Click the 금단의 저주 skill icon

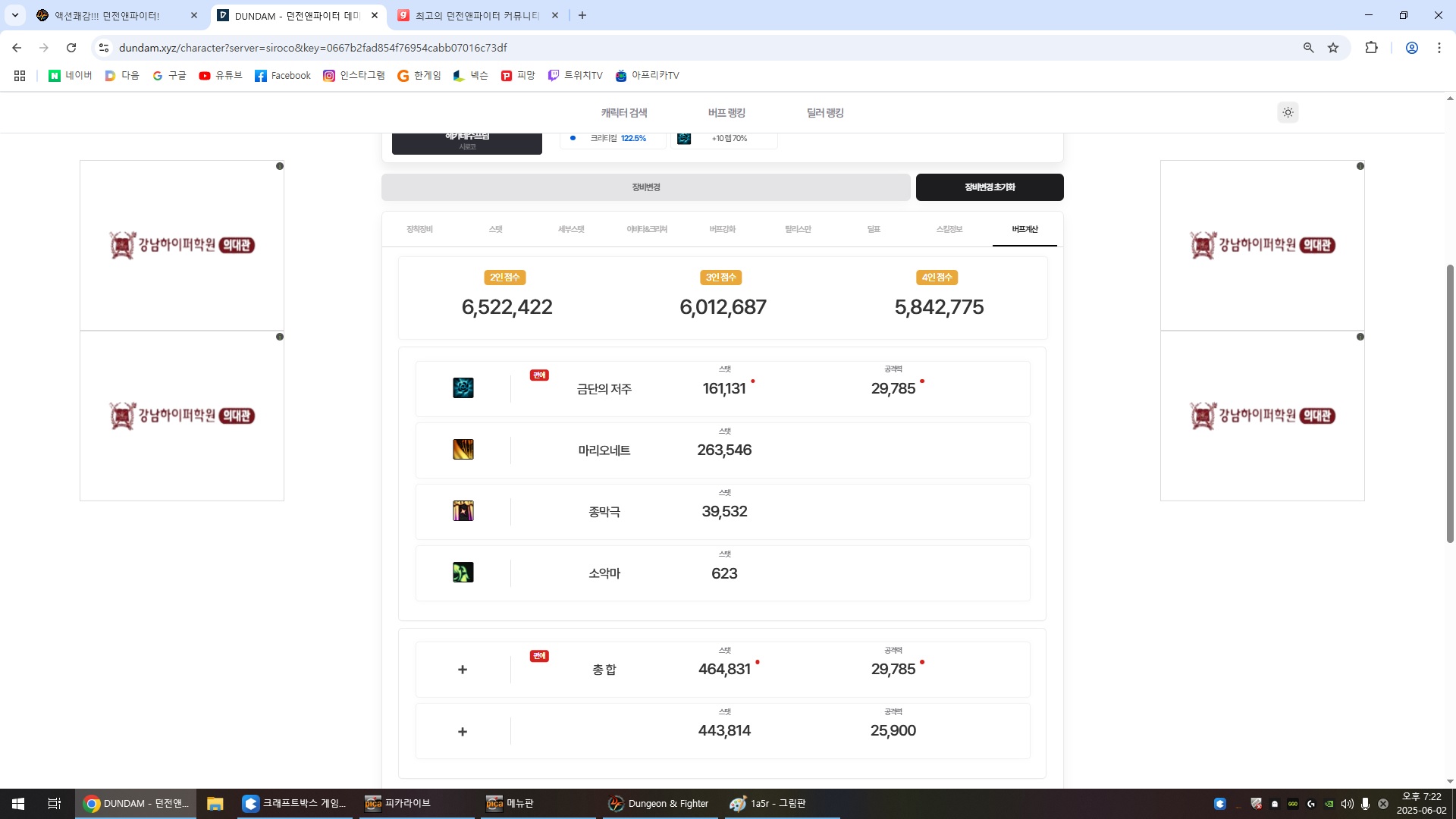[x=463, y=388]
